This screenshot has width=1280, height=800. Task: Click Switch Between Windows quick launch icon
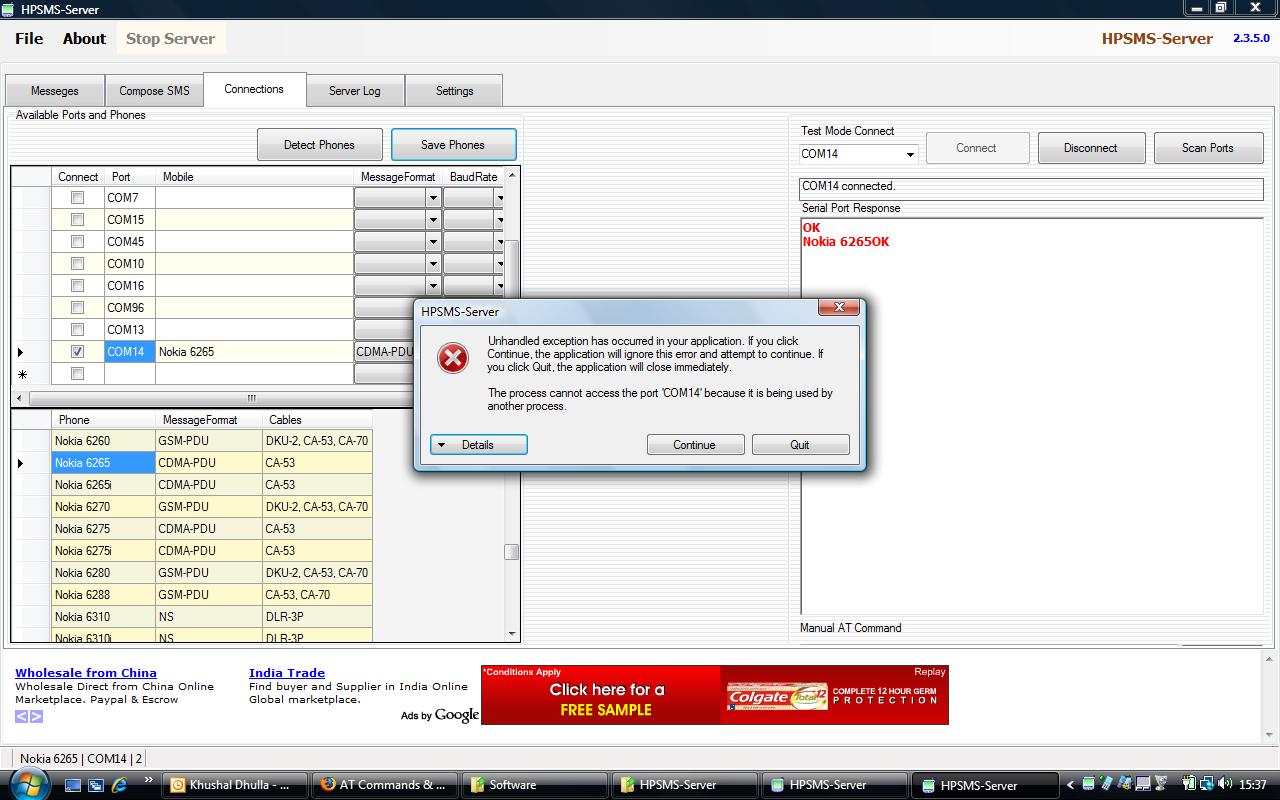pyautogui.click(x=96, y=785)
